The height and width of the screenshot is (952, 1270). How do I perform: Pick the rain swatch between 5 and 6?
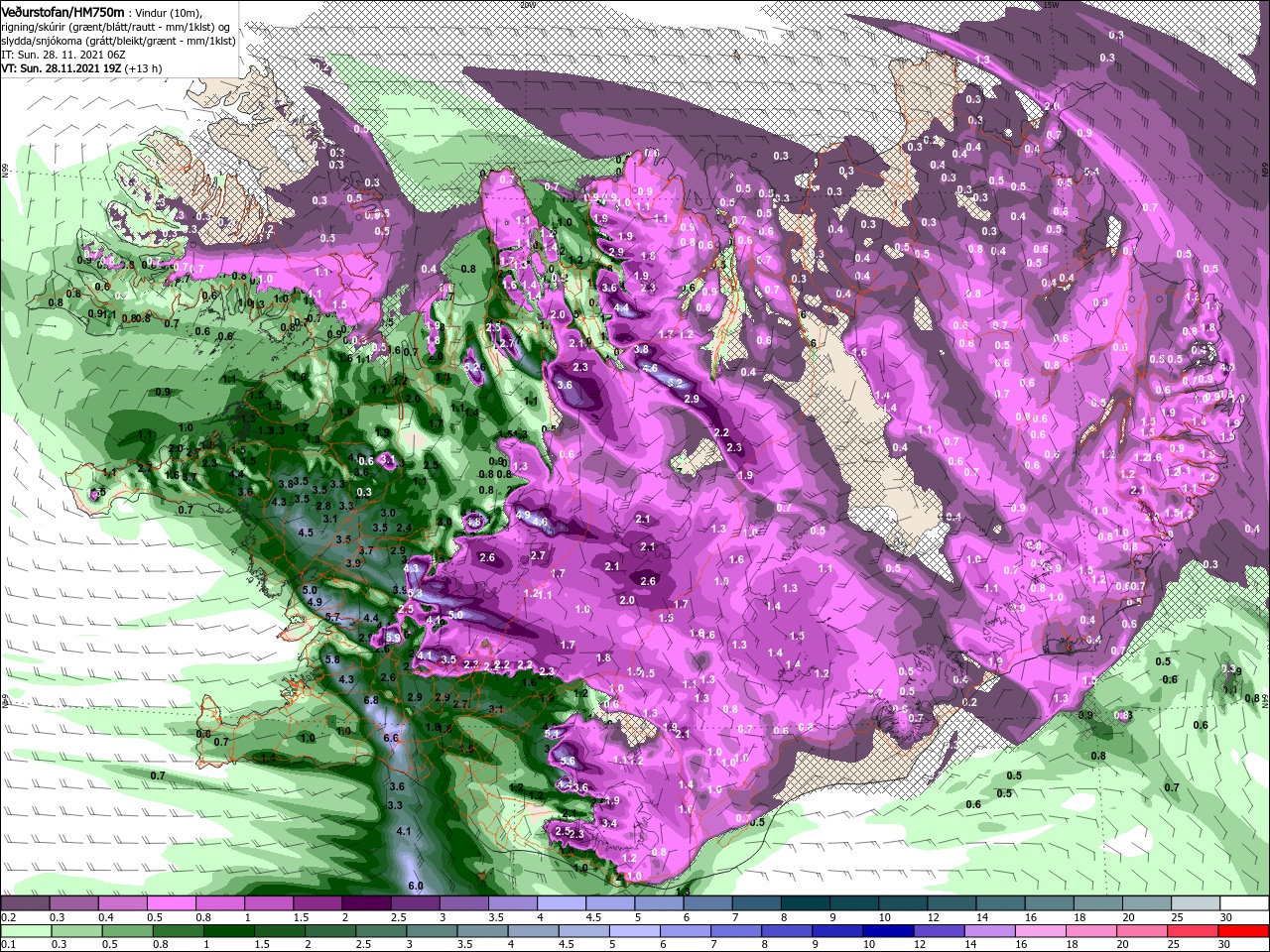click(x=635, y=931)
